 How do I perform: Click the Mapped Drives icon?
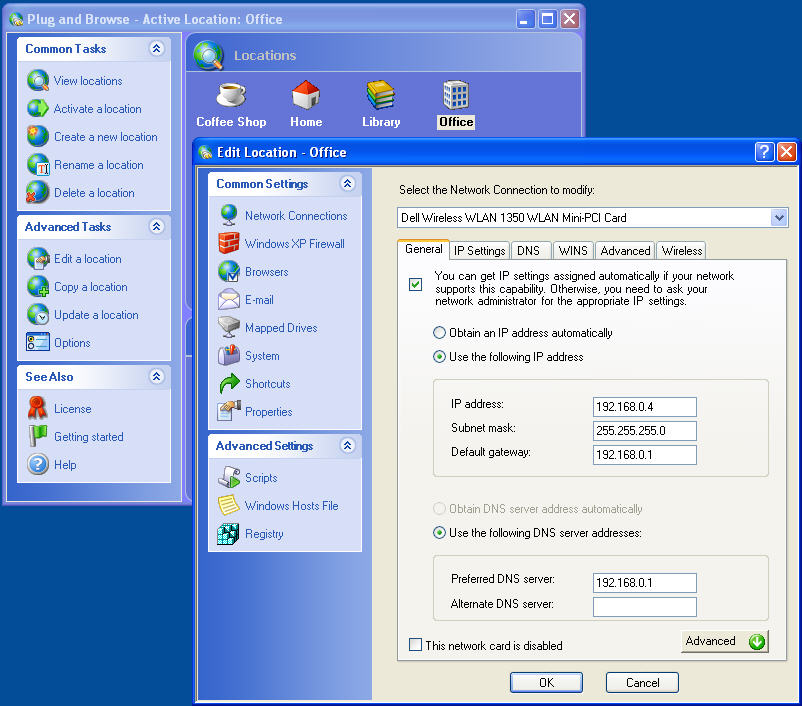tap(229, 327)
